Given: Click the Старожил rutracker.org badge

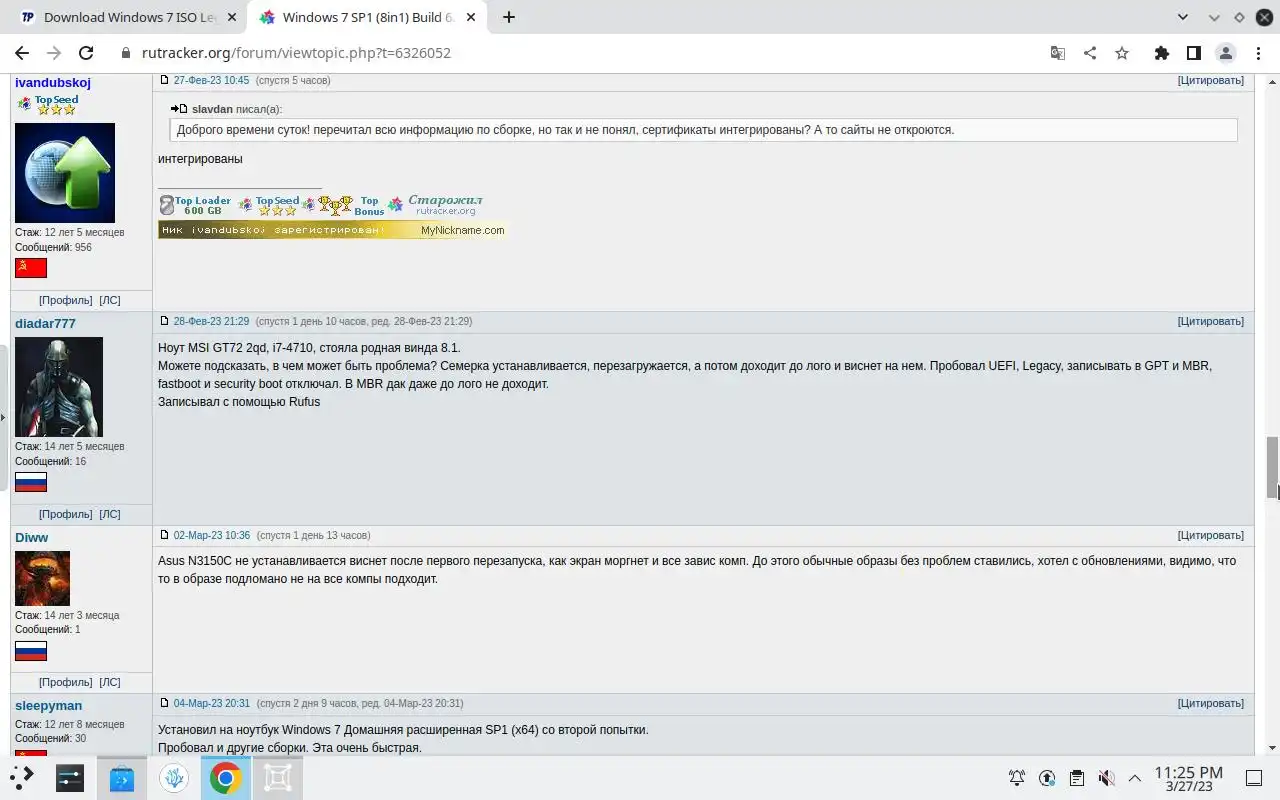Looking at the screenshot, I should 436,205.
